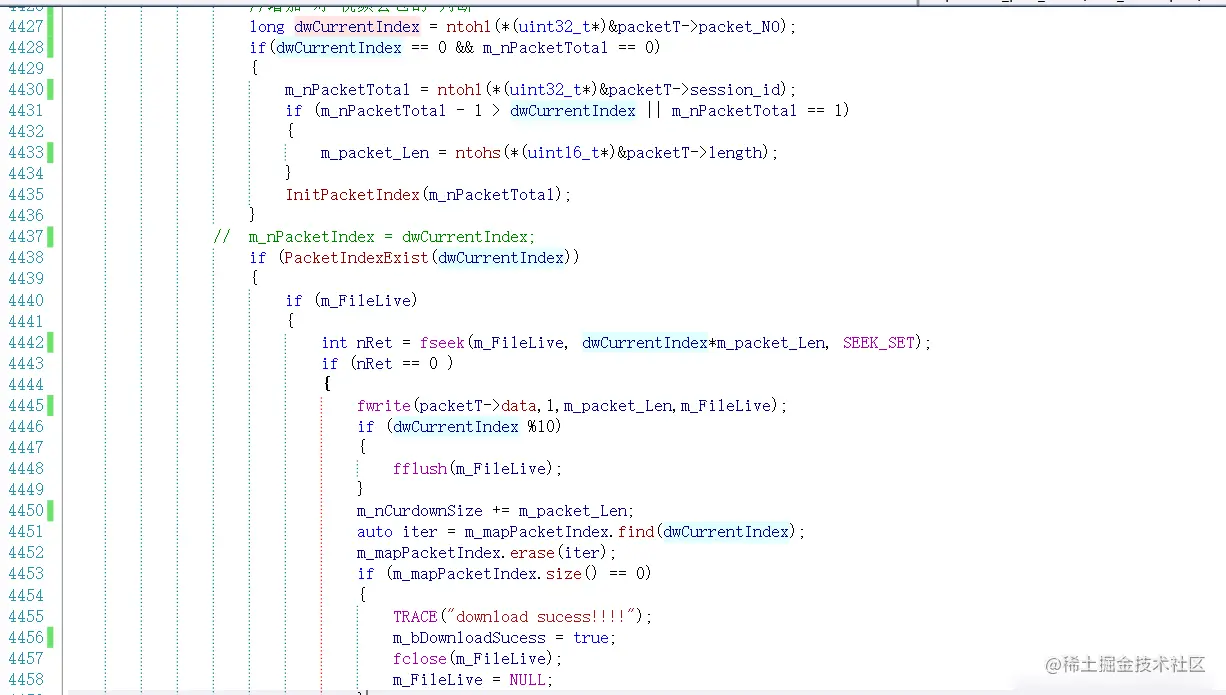Click 'packetT->length' in the code
This screenshot has height=695, width=1226.
click(x=693, y=153)
